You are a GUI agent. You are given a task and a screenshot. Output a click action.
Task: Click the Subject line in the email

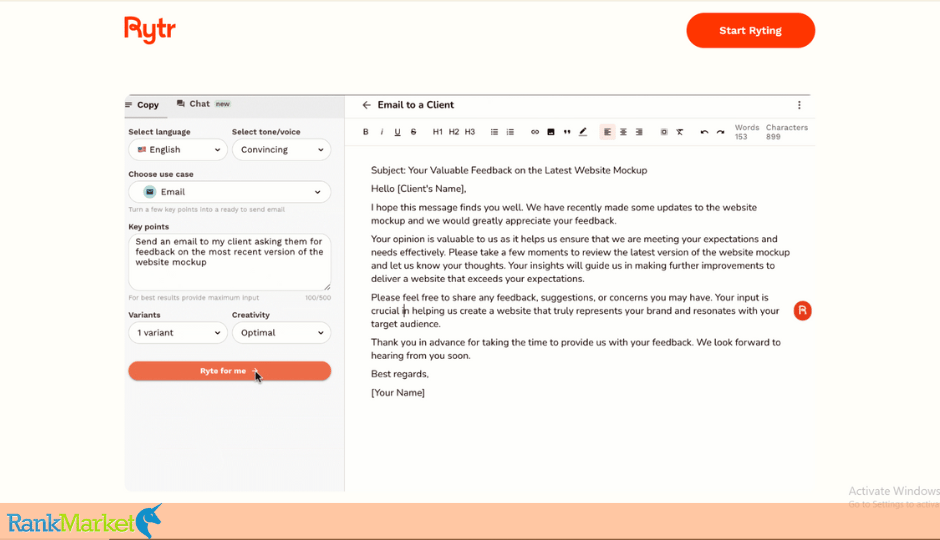(509, 170)
